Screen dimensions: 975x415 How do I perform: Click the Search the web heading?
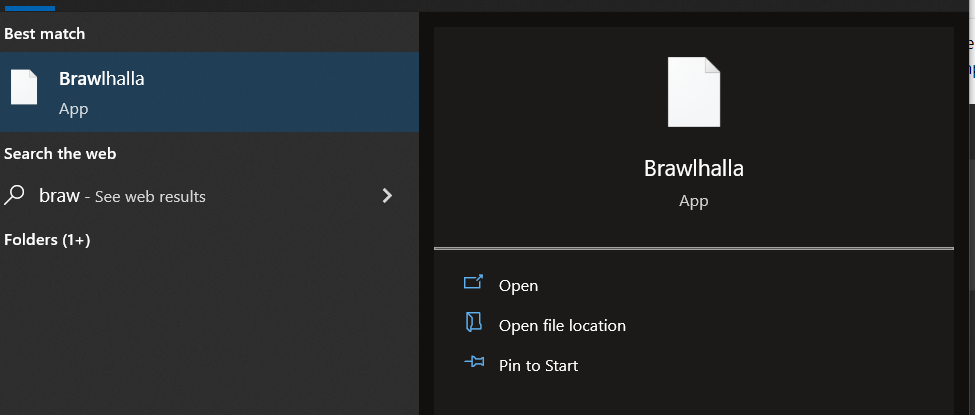pos(60,154)
